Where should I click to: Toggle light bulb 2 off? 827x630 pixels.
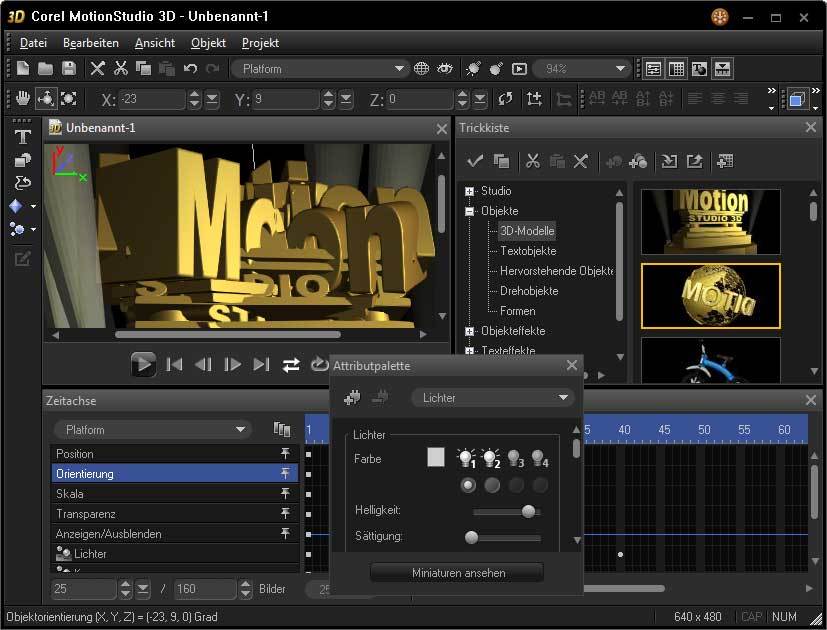coord(491,458)
